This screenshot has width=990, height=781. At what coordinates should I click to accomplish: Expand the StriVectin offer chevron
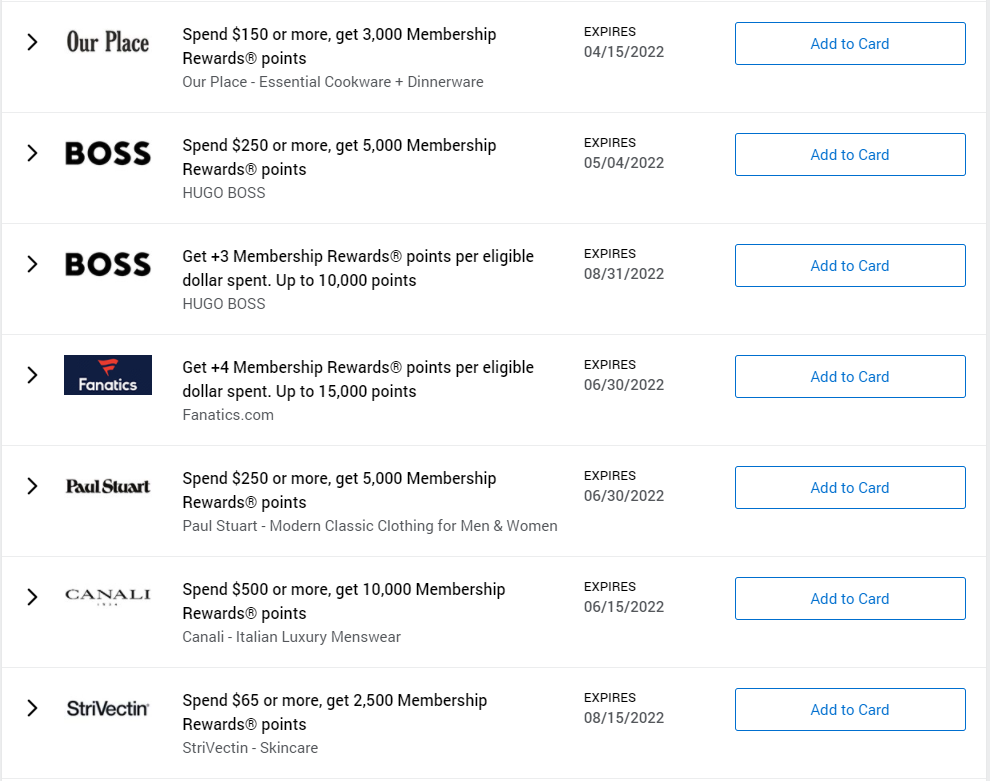click(32, 709)
